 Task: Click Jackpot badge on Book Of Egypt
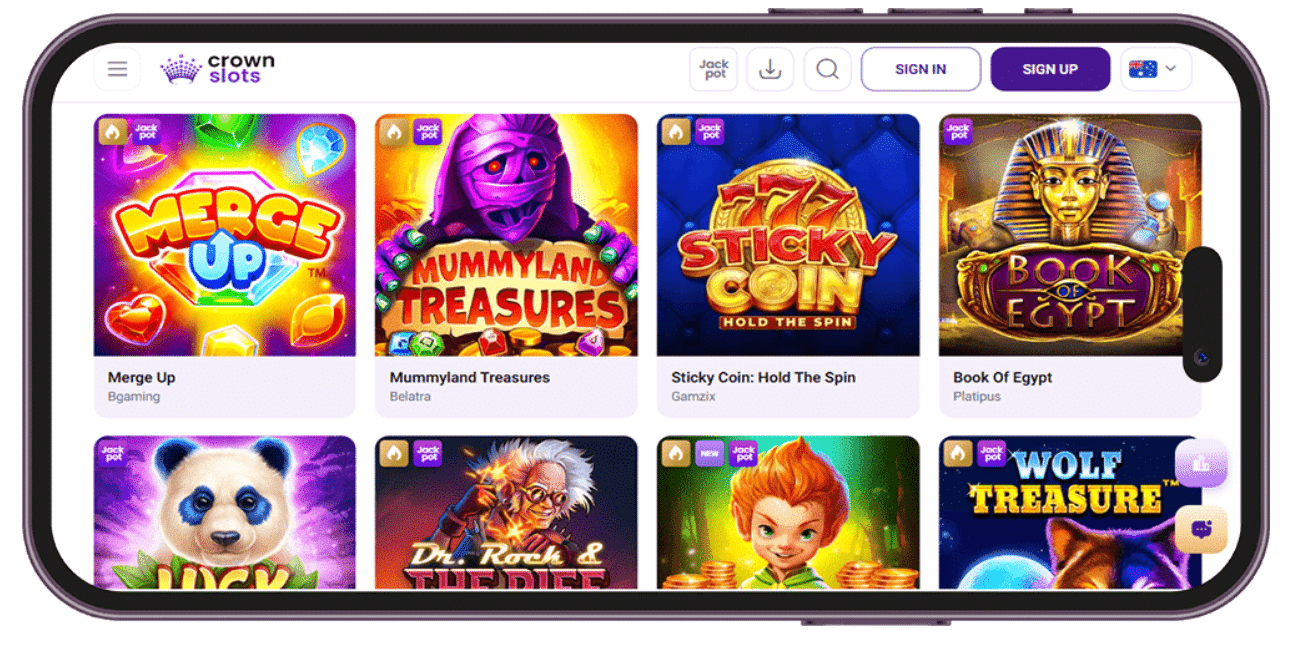coord(958,131)
